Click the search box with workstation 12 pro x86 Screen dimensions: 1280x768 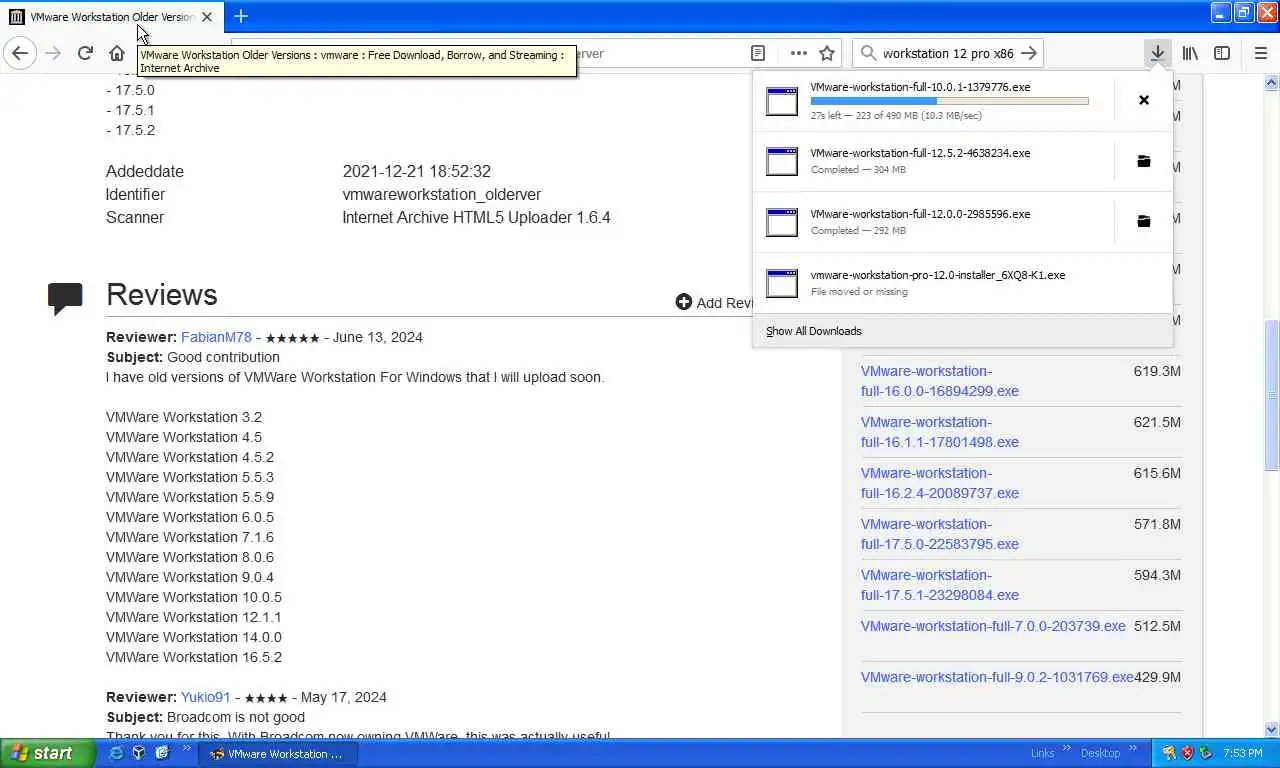tap(948, 53)
